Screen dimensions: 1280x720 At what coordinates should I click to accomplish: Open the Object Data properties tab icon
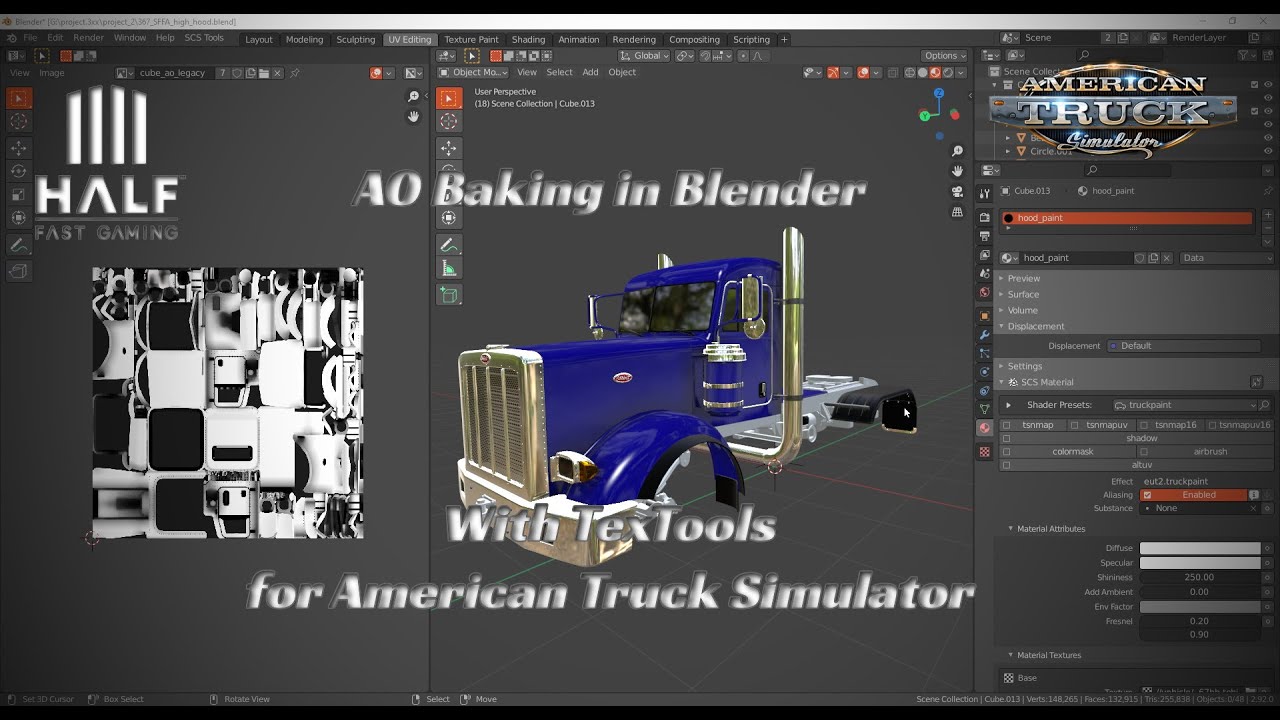985,409
